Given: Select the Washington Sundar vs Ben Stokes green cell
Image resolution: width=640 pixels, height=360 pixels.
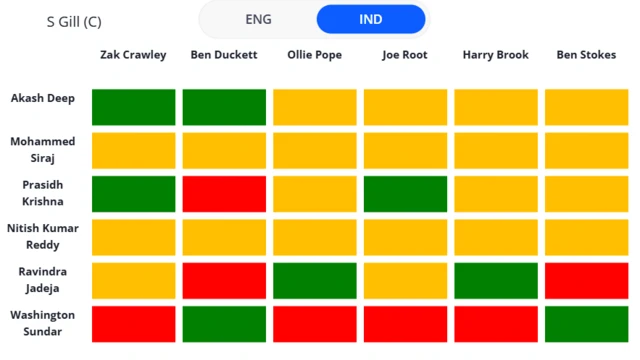Looking at the screenshot, I should click(587, 324).
